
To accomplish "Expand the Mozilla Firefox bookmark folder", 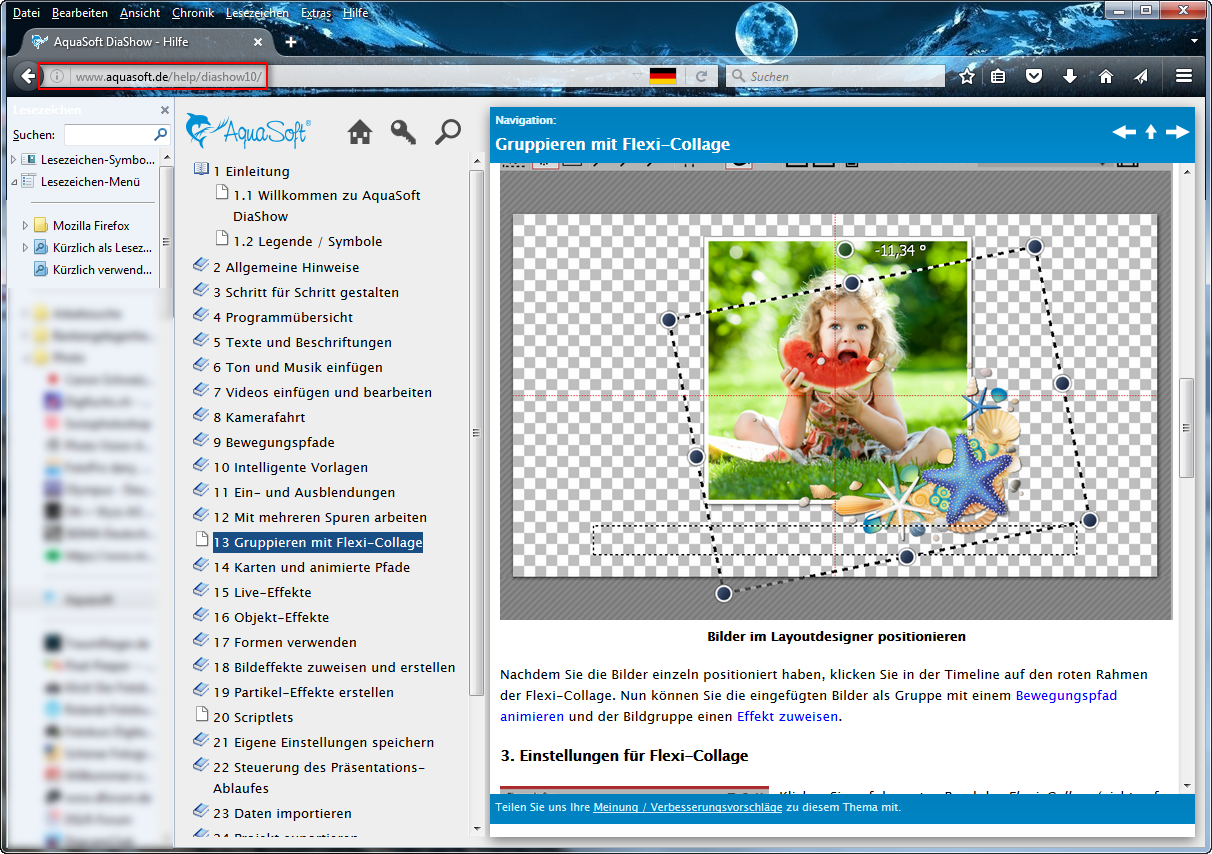I will pos(25,225).
